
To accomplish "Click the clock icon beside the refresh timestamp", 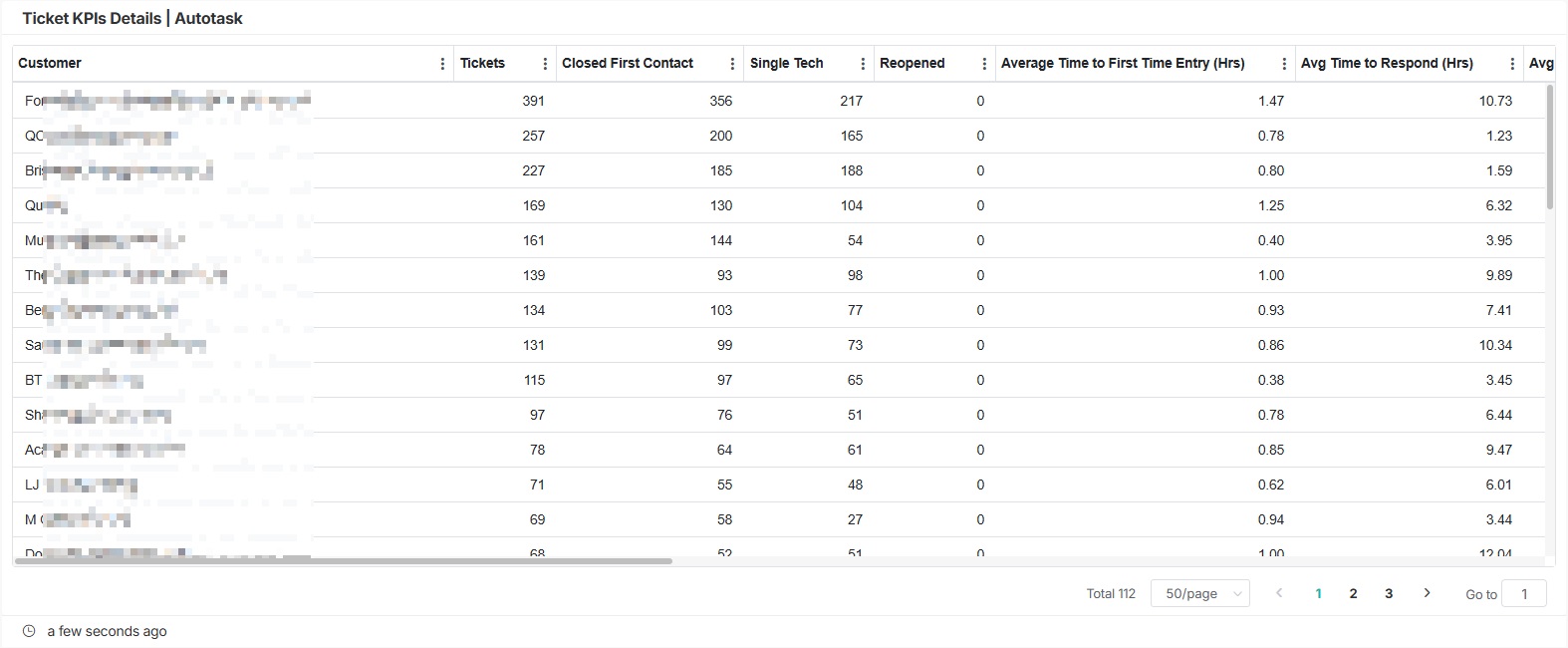I will 28,630.
